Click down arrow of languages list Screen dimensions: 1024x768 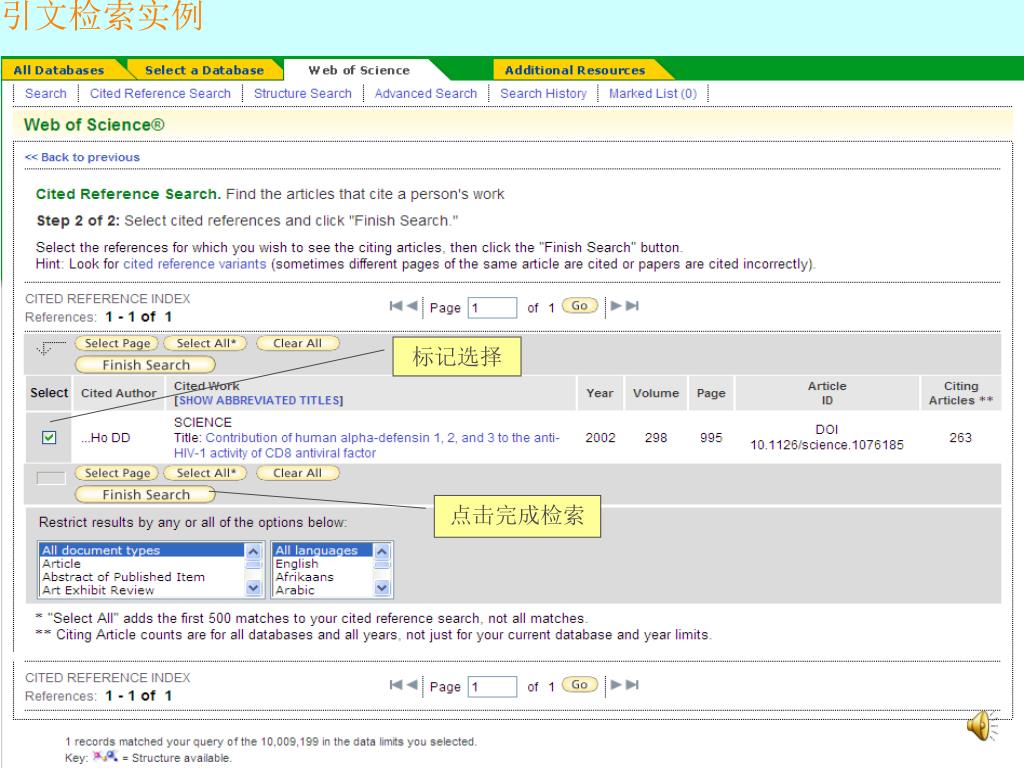(x=382, y=588)
